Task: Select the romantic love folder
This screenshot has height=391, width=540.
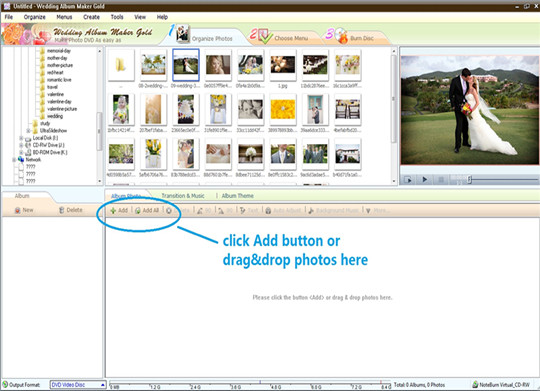Action: tap(59, 80)
